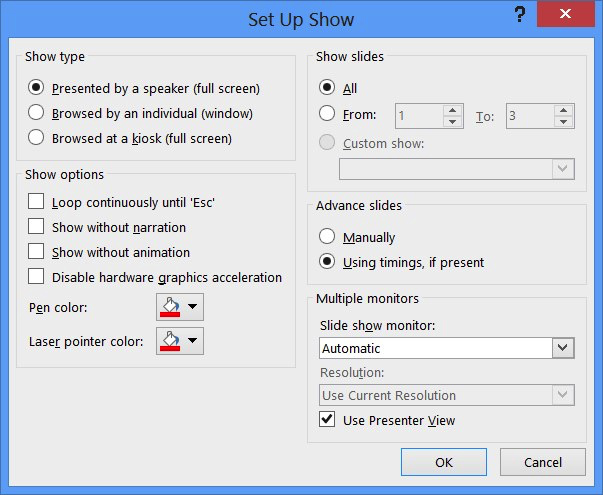603x495 pixels.
Task: Toggle Show without animation checkbox
Action: pos(36,252)
